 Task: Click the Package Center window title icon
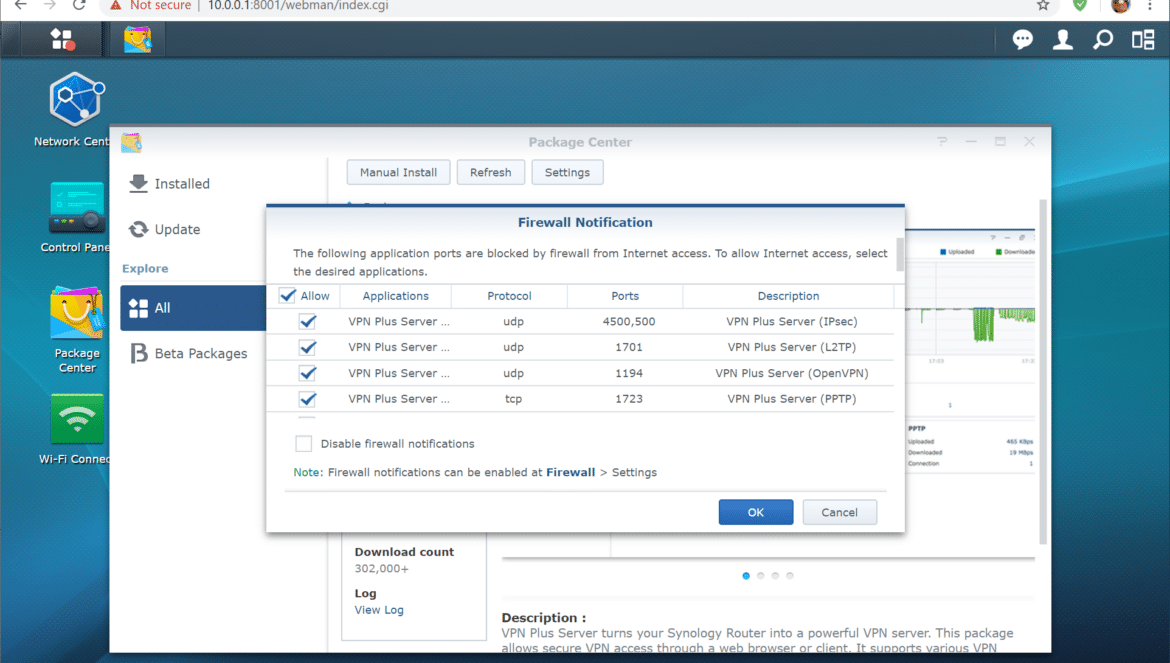131,142
